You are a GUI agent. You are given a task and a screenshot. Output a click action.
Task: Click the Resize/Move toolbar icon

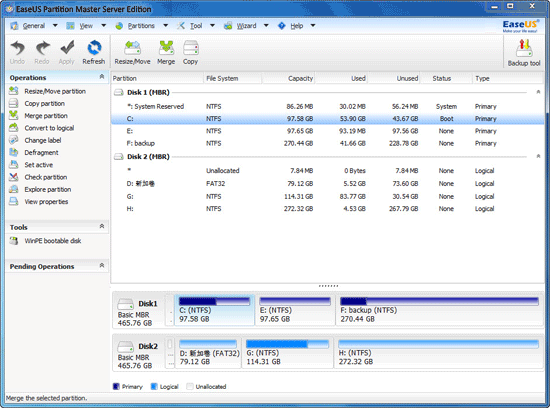coord(132,52)
